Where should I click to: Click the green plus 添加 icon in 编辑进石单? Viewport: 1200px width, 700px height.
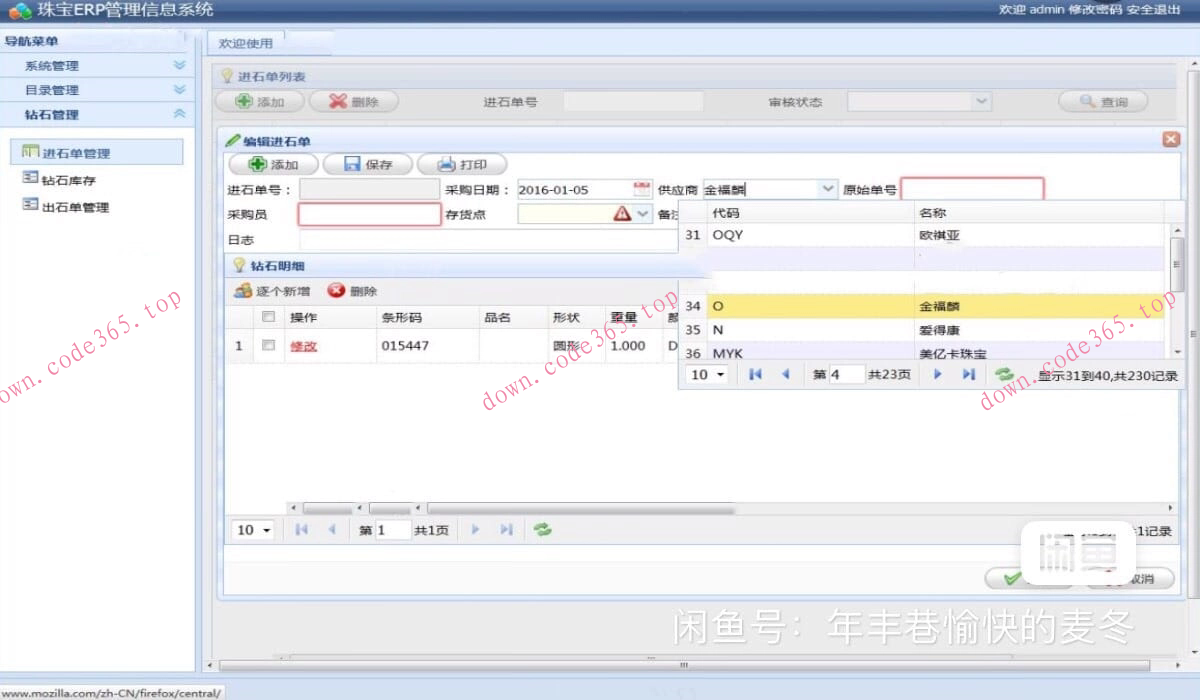pos(257,165)
